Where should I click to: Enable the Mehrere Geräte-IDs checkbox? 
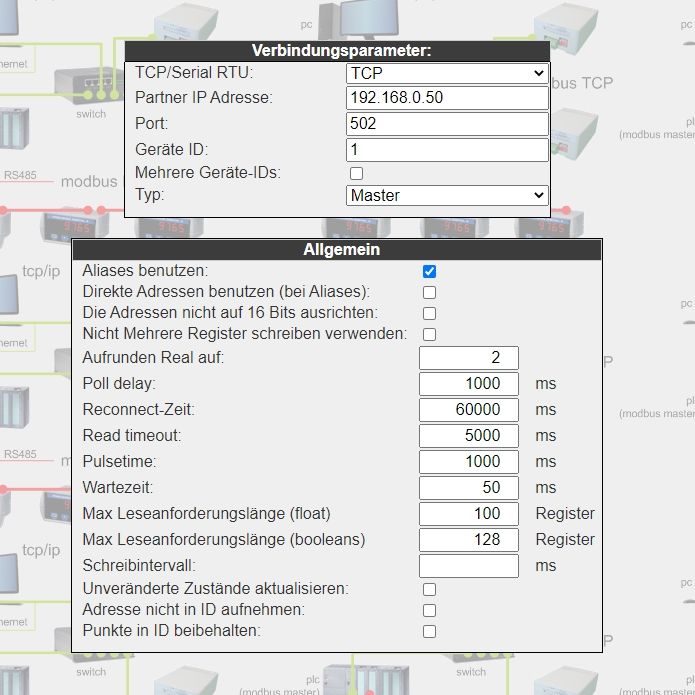tap(356, 173)
